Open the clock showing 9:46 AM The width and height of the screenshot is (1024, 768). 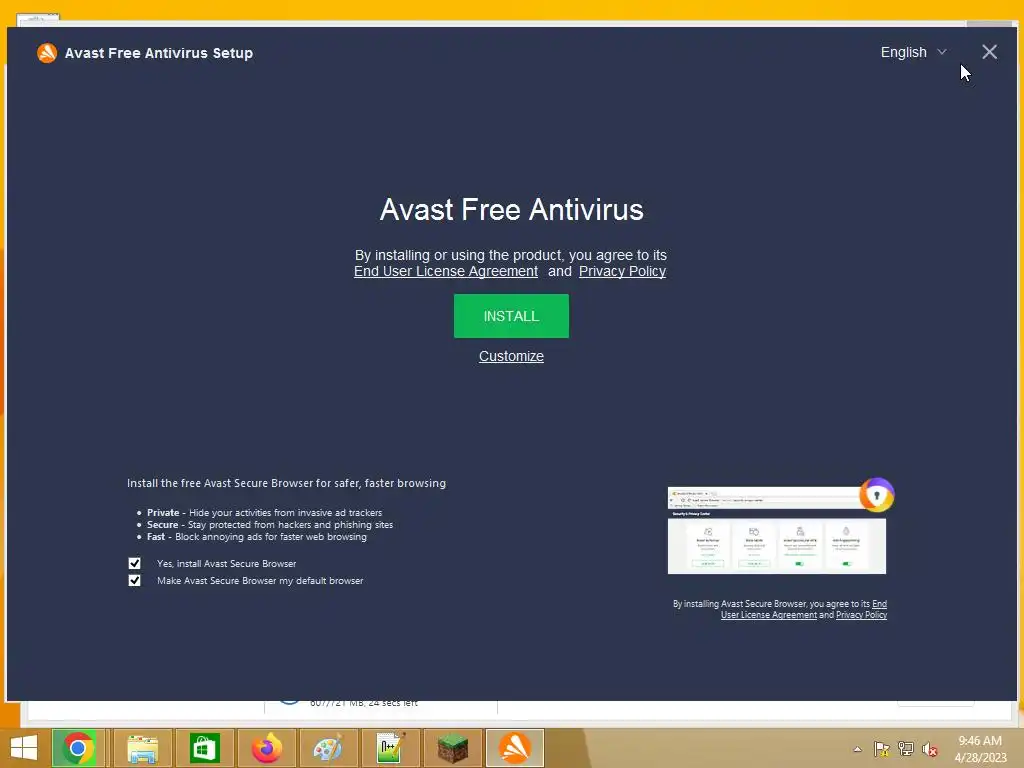pyautogui.click(x=980, y=748)
